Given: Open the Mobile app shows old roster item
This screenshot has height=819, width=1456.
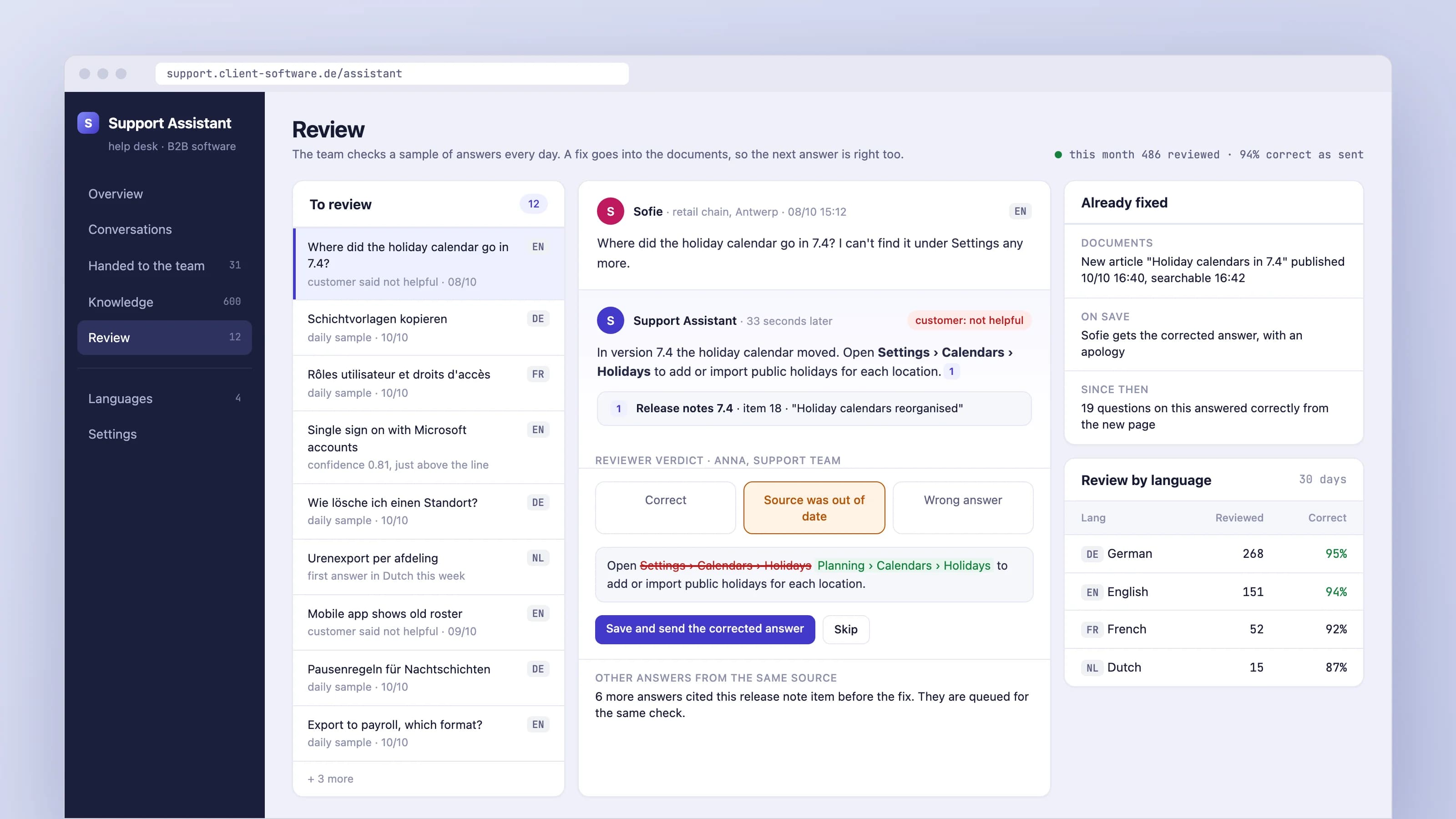Looking at the screenshot, I should coord(429,622).
